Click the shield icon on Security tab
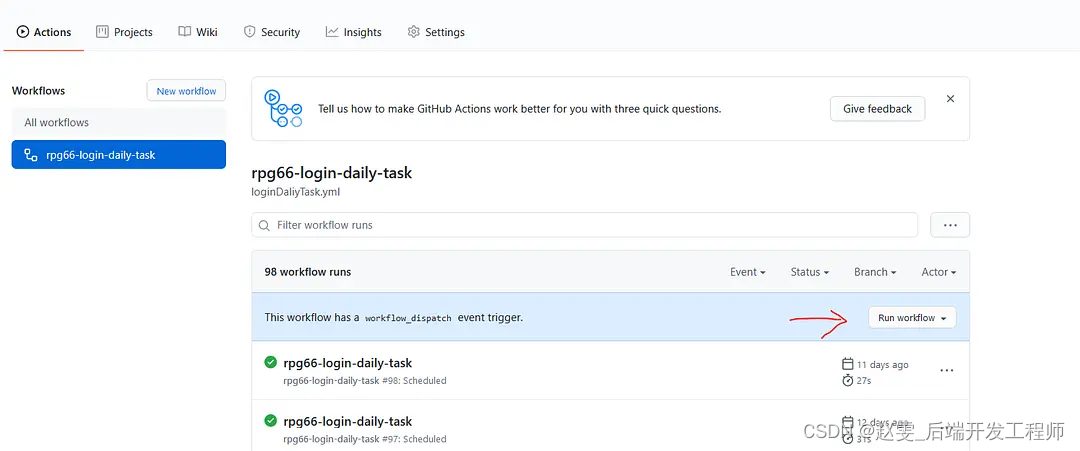Screen dimensions: 1080x451 (x=249, y=32)
